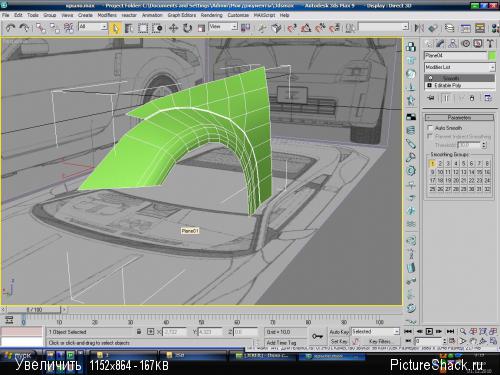This screenshot has width=500, height=375.
Task: Activate Bind to Space Warp tool
Action: click(x=69, y=28)
